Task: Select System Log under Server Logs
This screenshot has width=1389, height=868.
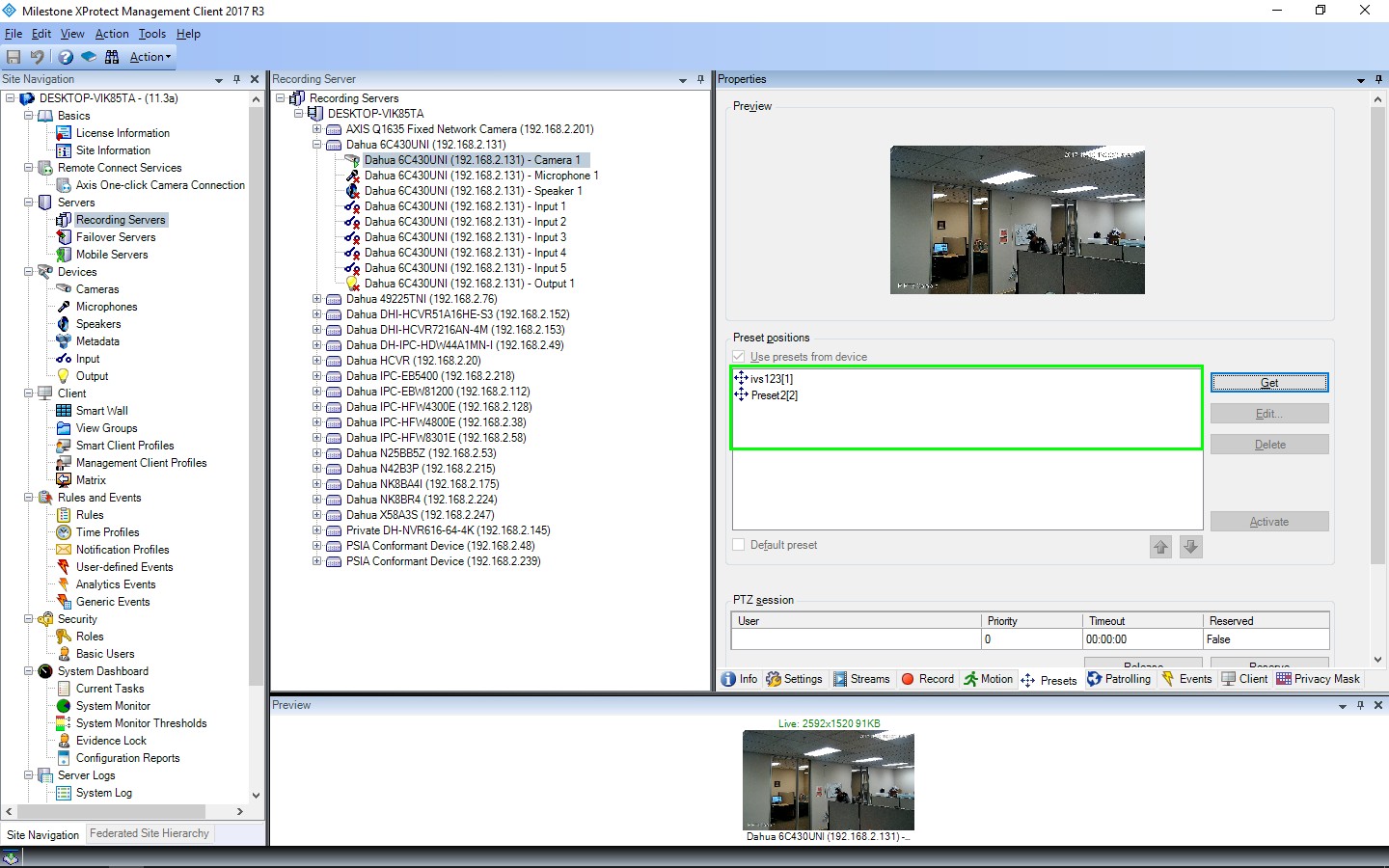Action: point(104,793)
